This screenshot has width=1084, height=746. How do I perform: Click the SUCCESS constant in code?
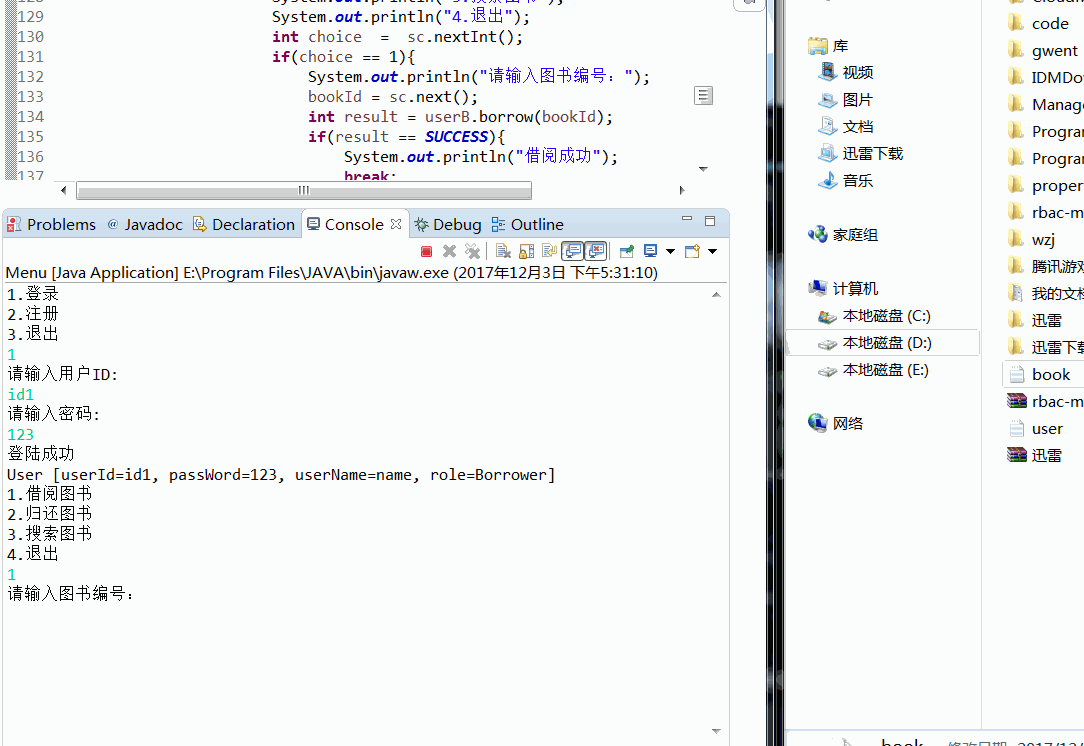click(x=456, y=137)
